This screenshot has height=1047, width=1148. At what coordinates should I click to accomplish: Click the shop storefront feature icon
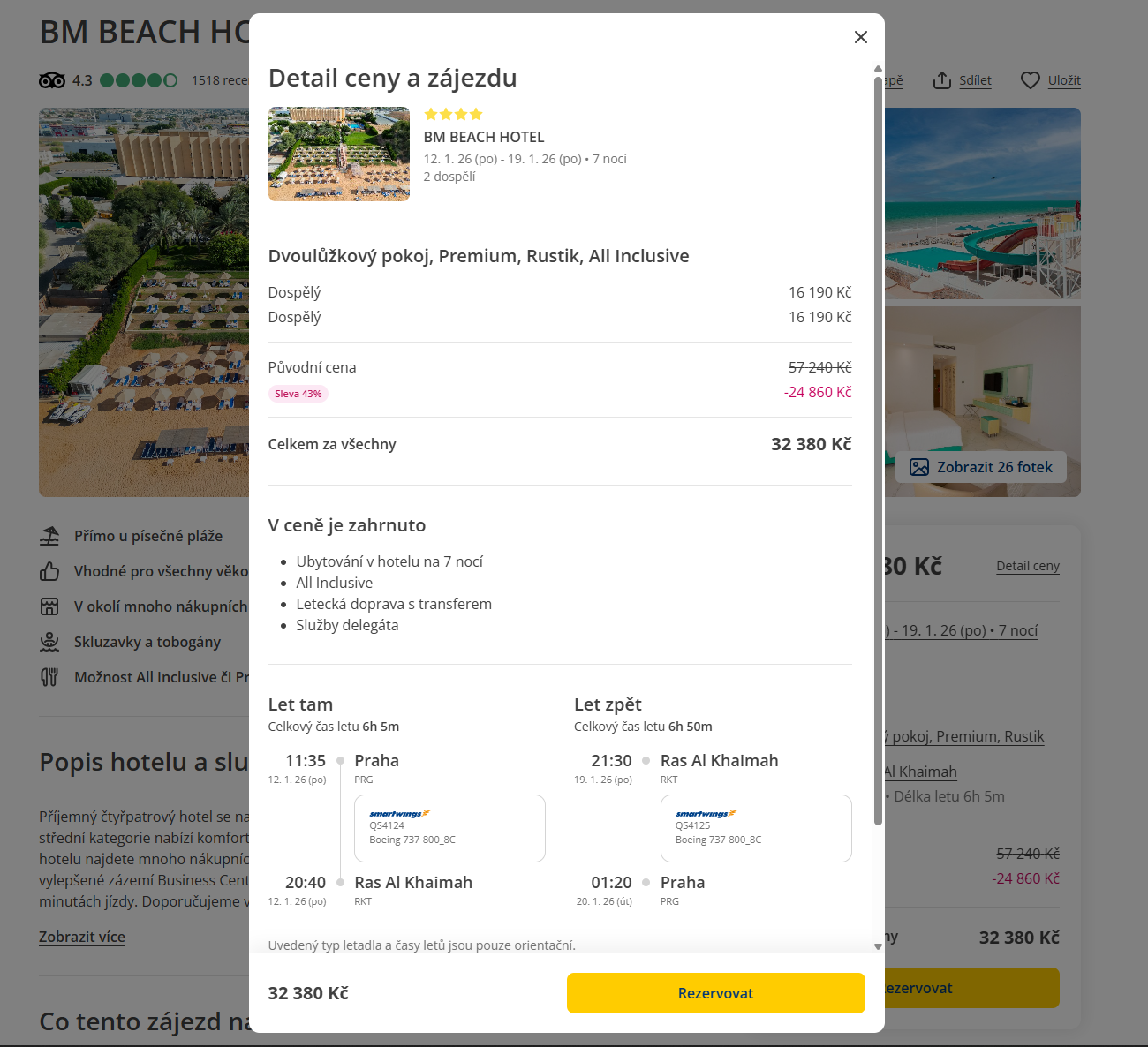(49, 606)
